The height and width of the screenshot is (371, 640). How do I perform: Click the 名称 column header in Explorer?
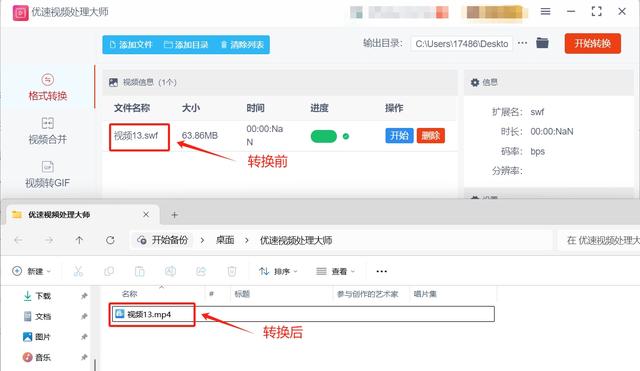(129, 293)
